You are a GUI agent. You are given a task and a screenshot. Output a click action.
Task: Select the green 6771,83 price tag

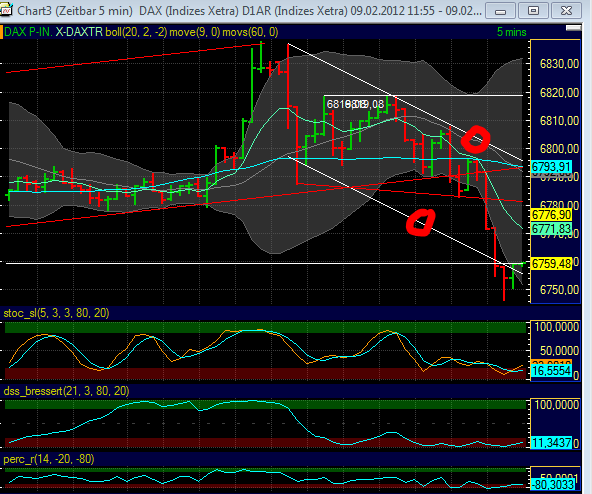[551, 228]
